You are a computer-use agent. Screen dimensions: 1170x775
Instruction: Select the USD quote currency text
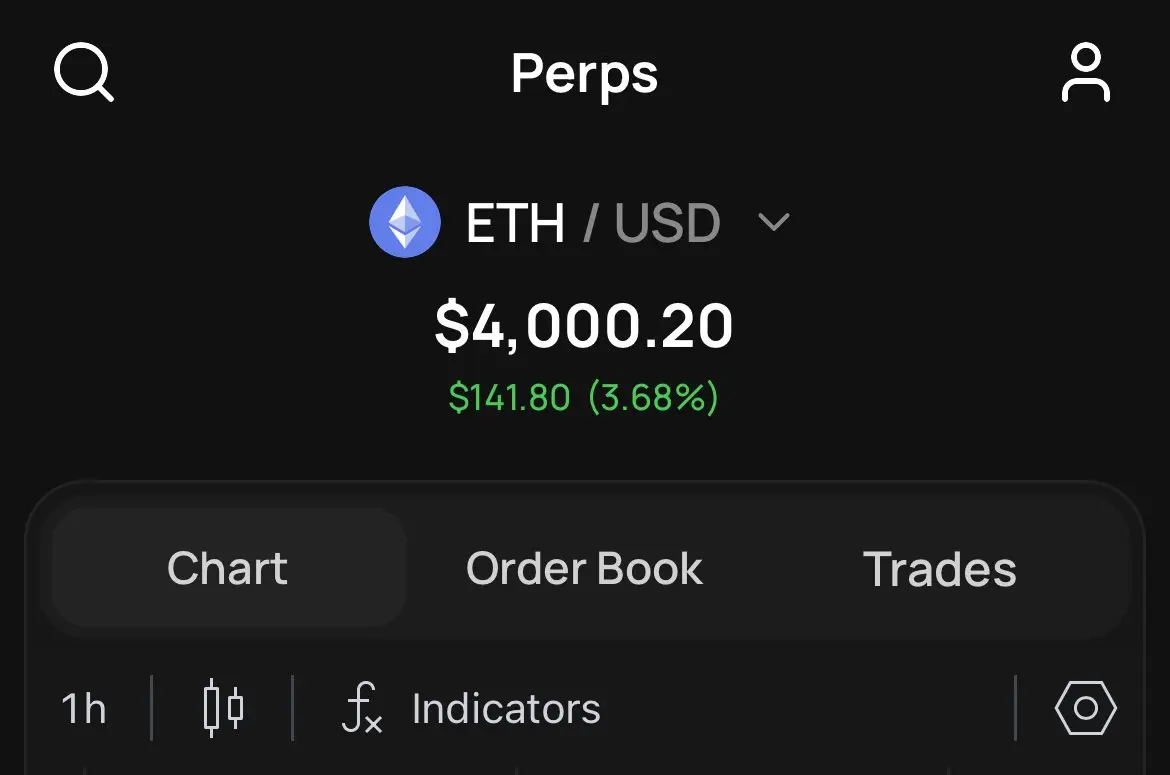click(x=667, y=223)
